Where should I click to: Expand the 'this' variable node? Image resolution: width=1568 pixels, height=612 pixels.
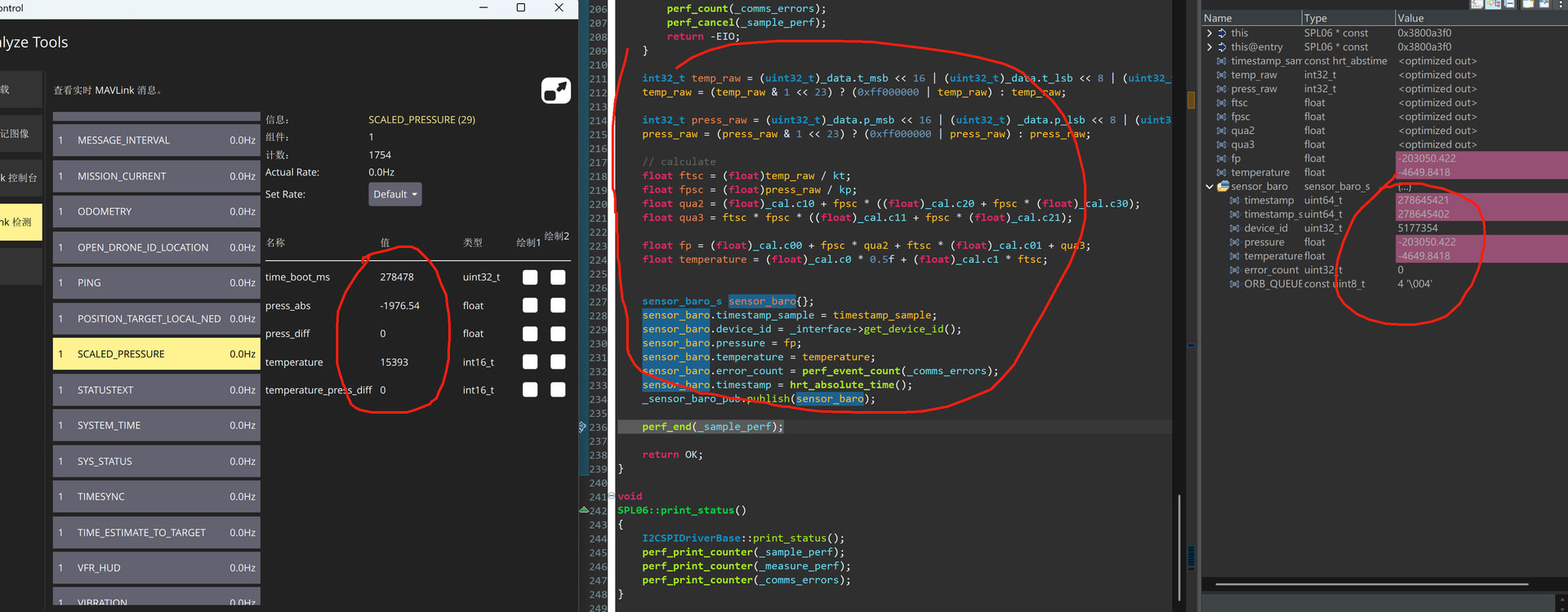(1209, 33)
